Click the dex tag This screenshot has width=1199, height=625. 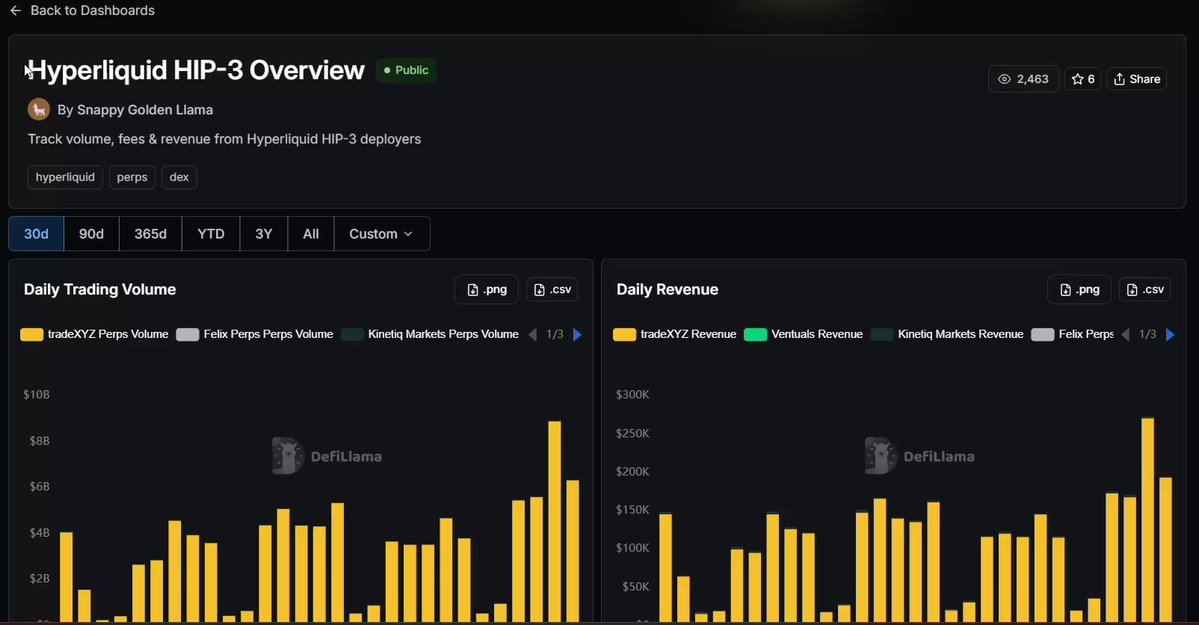tap(179, 177)
